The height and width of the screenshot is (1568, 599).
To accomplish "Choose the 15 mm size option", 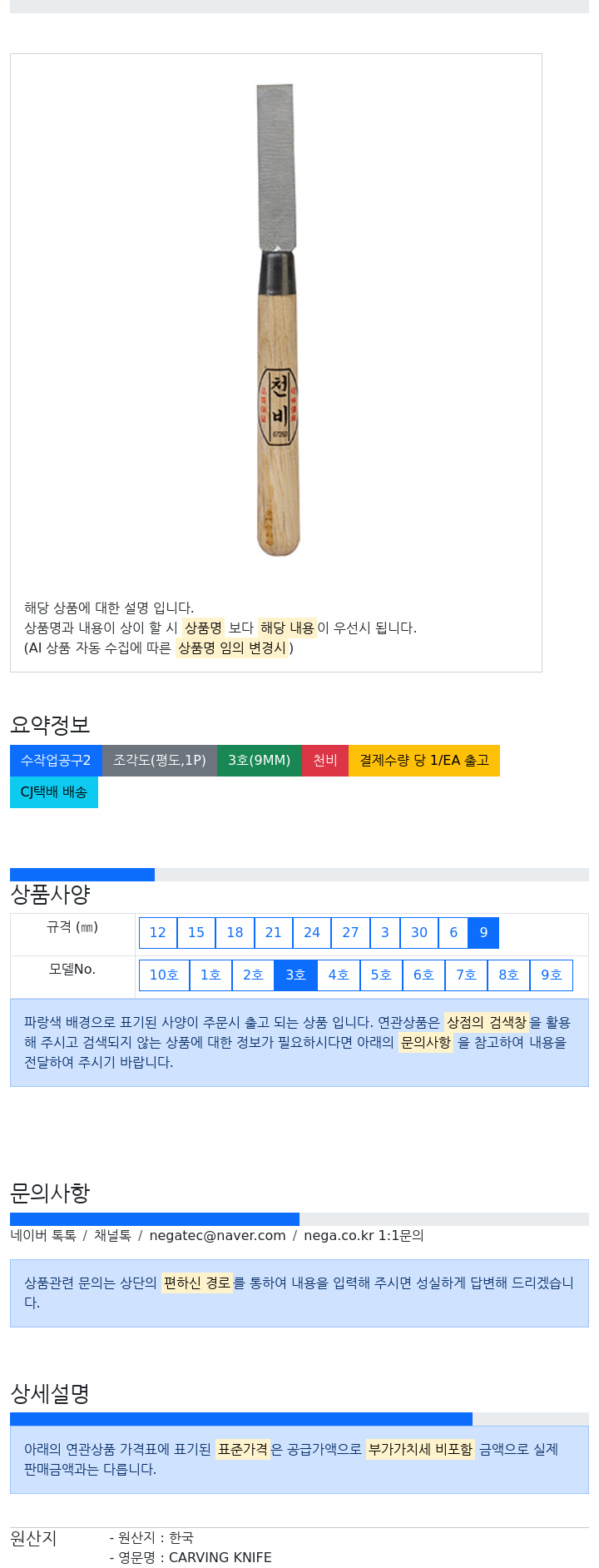I will click(x=196, y=933).
